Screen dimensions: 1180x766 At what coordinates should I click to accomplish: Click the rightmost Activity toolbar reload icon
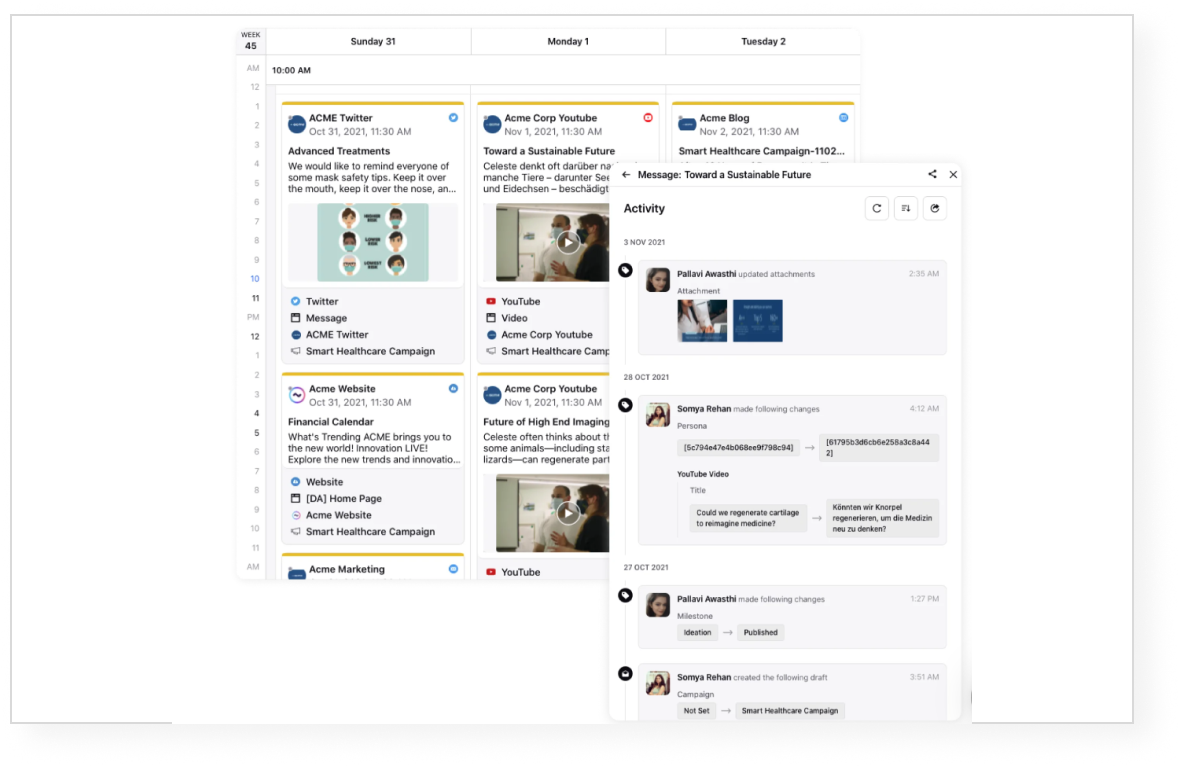pyautogui.click(x=935, y=208)
